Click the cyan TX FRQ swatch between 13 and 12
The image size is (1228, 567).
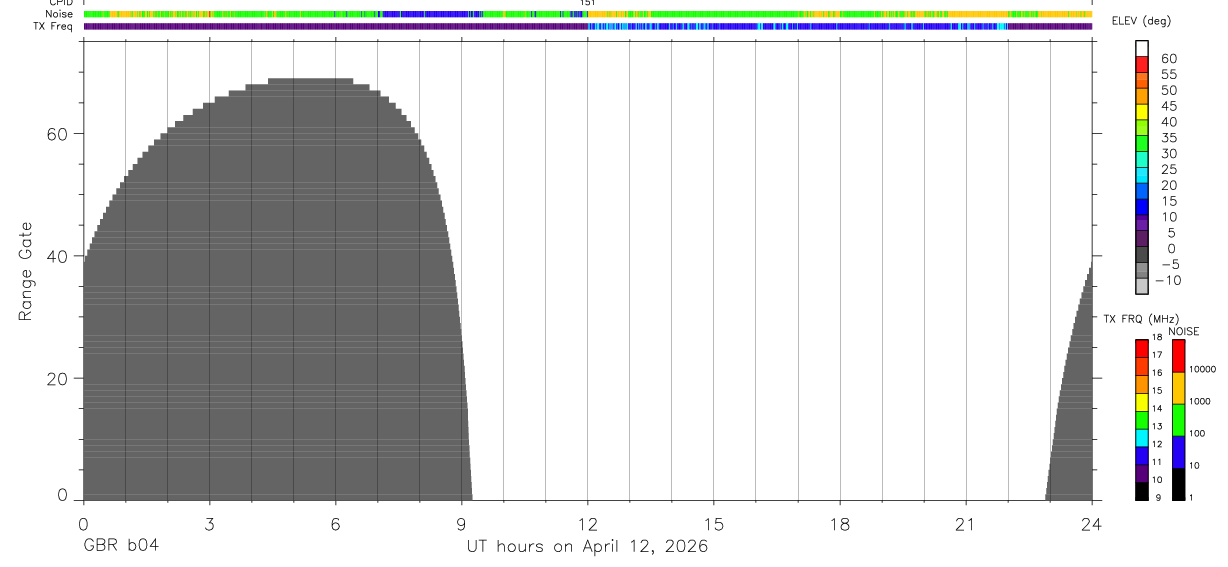coord(1141,438)
